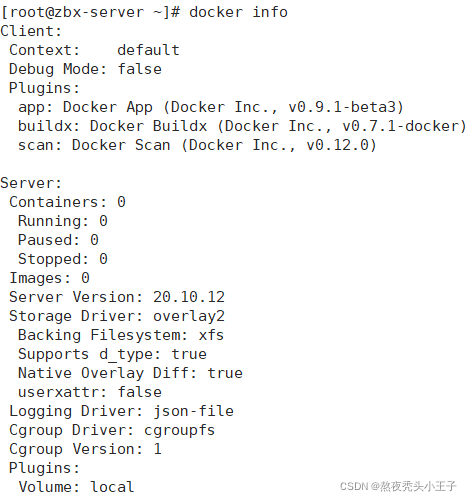Select the 'Native Overlay Diff: true' line
This screenshot has height=501, width=472.
point(130,373)
